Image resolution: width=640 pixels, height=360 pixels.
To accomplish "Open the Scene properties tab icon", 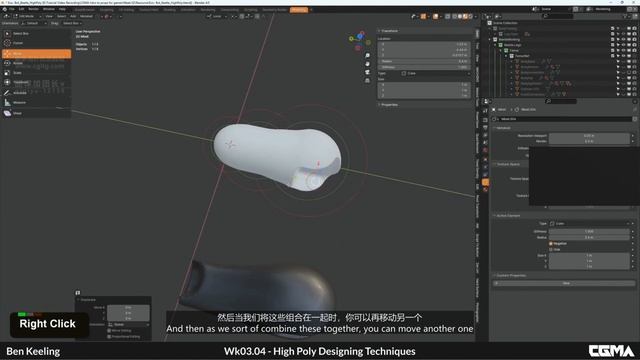I will pyautogui.click(x=485, y=142).
